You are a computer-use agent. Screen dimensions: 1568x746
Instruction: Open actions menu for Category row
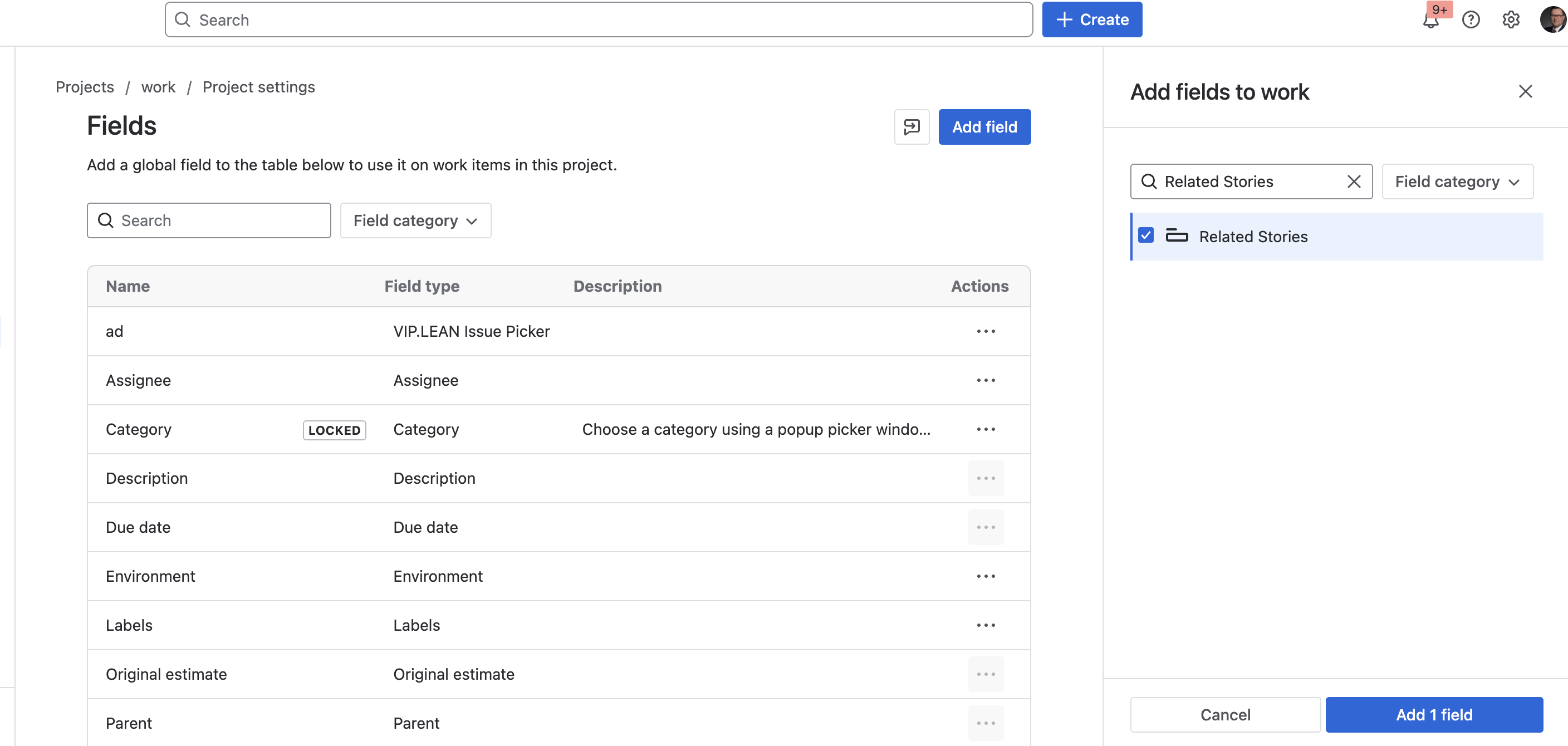click(986, 429)
